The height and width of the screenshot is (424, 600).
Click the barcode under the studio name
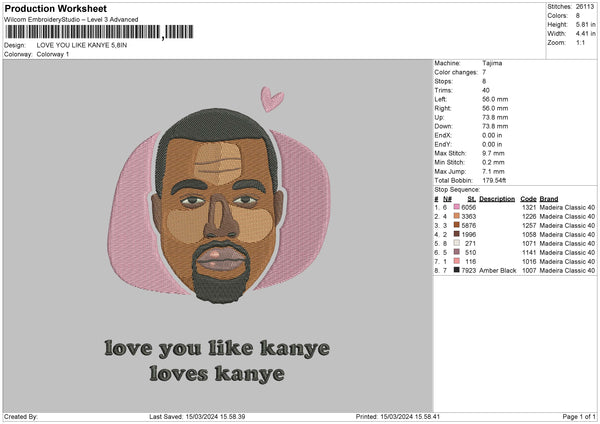tap(99, 32)
